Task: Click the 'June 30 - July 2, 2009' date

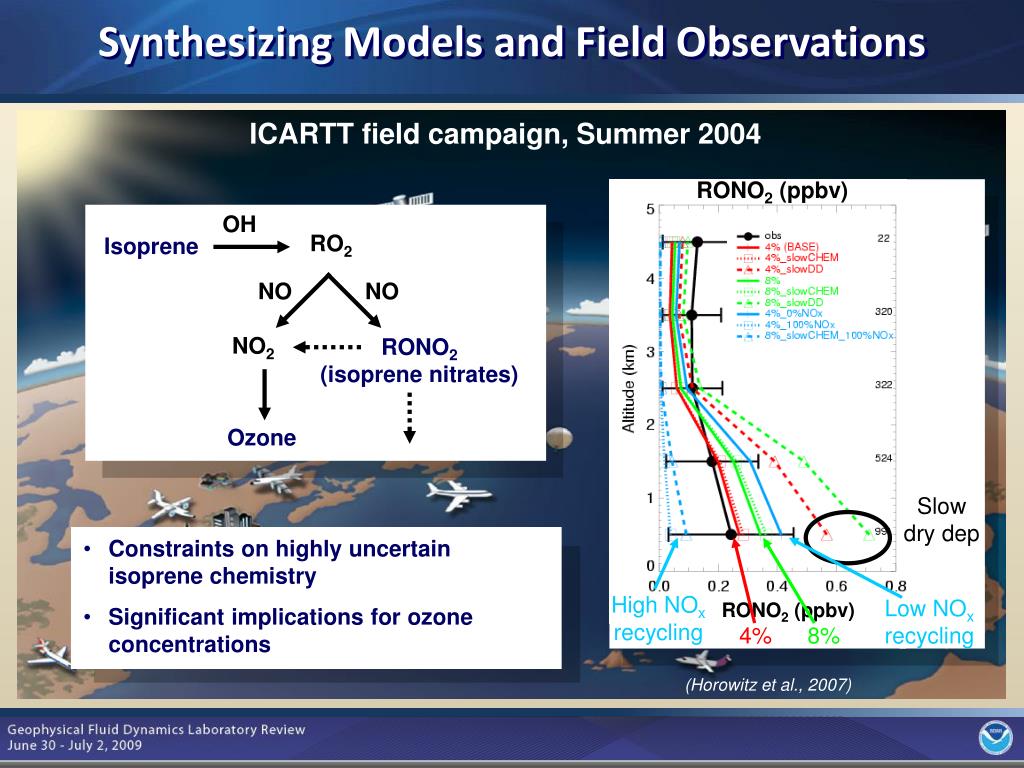Action: pyautogui.click(x=74, y=745)
